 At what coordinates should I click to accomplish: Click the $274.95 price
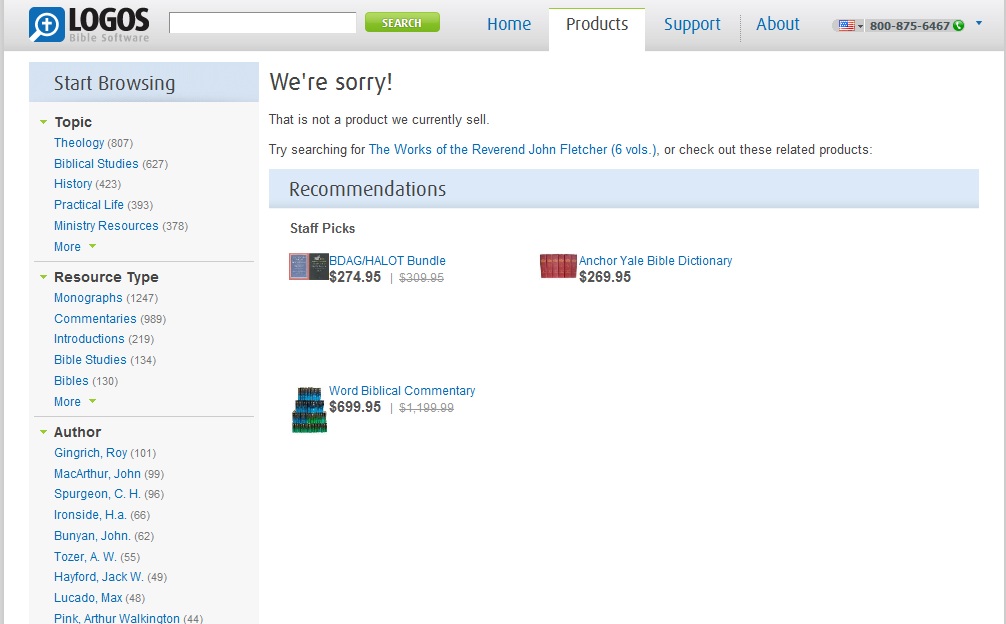pos(355,277)
